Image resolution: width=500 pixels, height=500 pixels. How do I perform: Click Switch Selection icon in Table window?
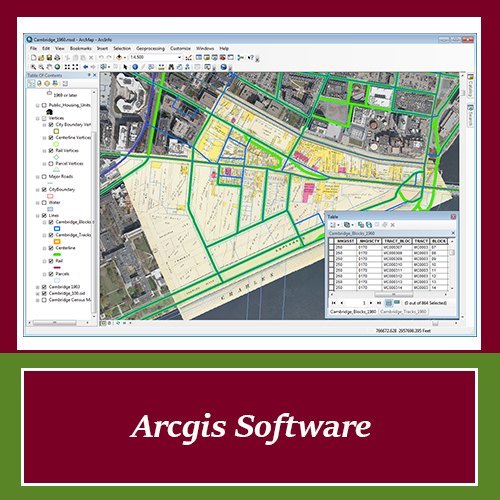(x=369, y=225)
